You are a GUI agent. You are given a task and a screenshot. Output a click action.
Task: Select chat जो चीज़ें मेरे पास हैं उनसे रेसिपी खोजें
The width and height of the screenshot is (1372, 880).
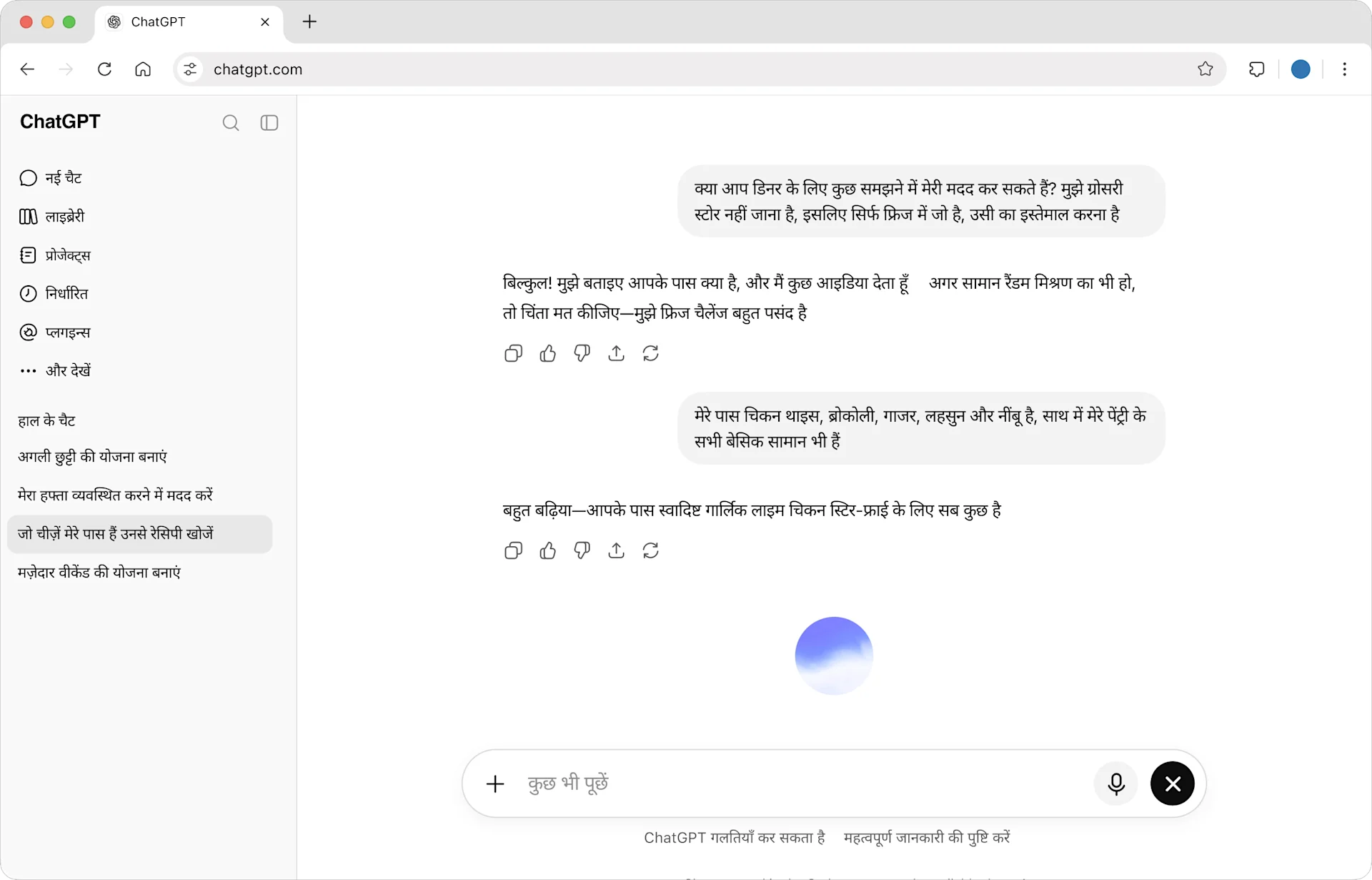click(139, 534)
